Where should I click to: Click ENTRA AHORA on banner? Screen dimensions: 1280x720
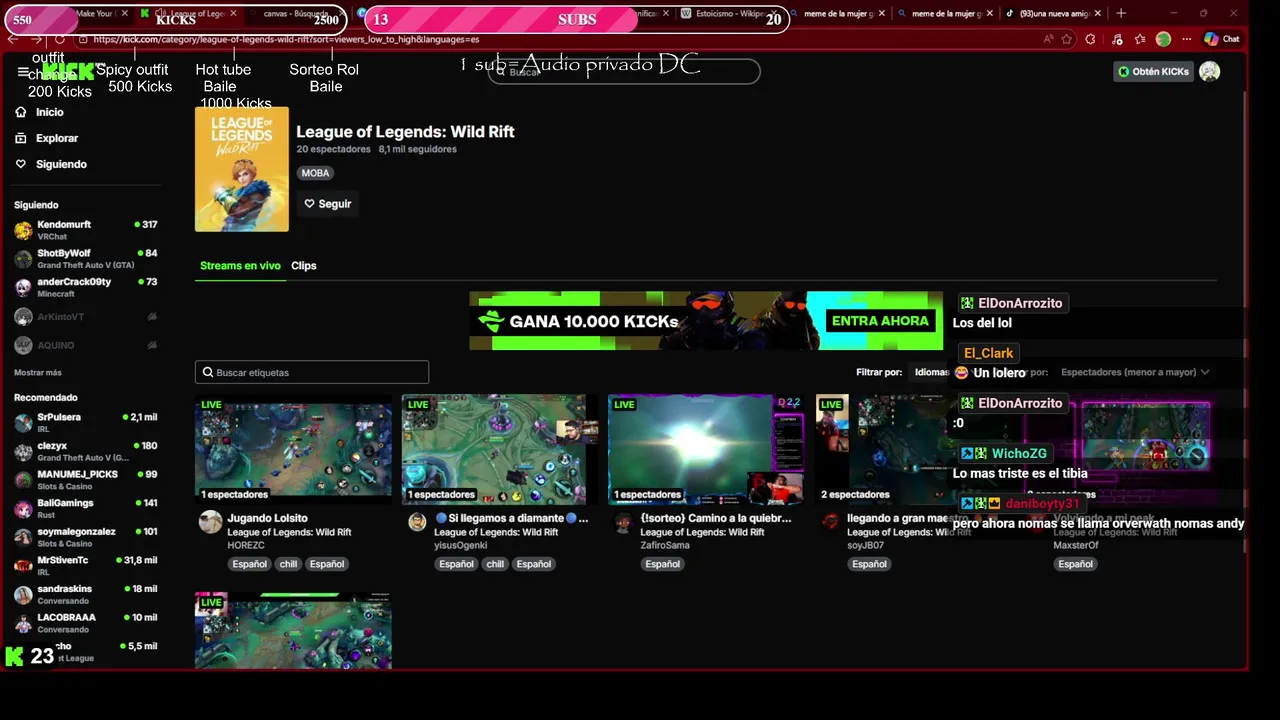tap(880, 321)
